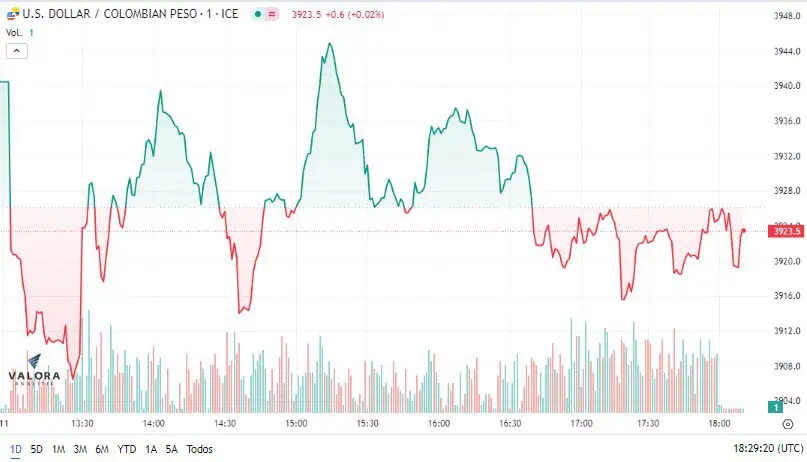Select the 1A yearly range
Image resolution: width=807 pixels, height=462 pixels.
[x=151, y=449]
